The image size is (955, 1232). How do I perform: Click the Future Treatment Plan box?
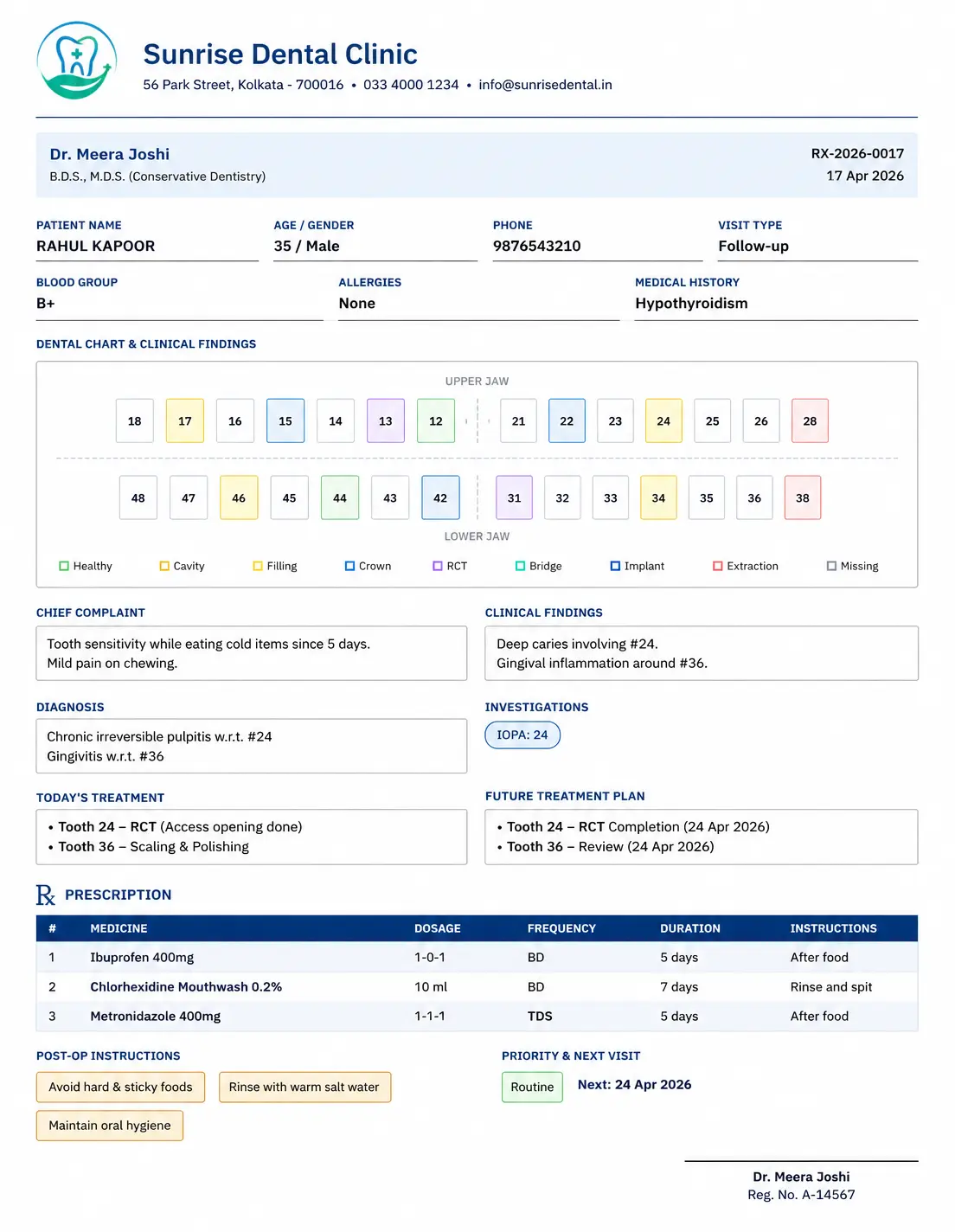pos(702,837)
